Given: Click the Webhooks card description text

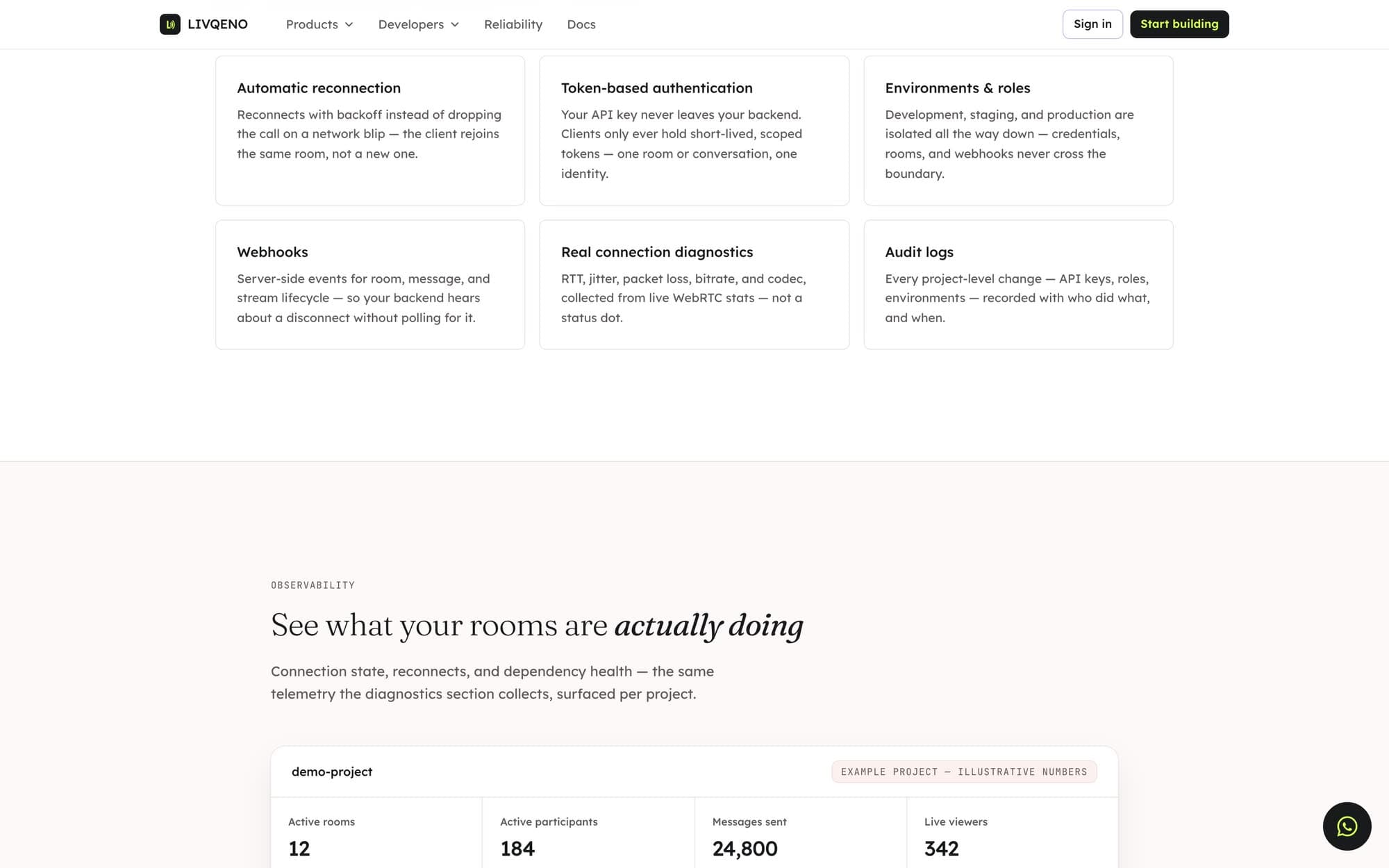Looking at the screenshot, I should [363, 298].
